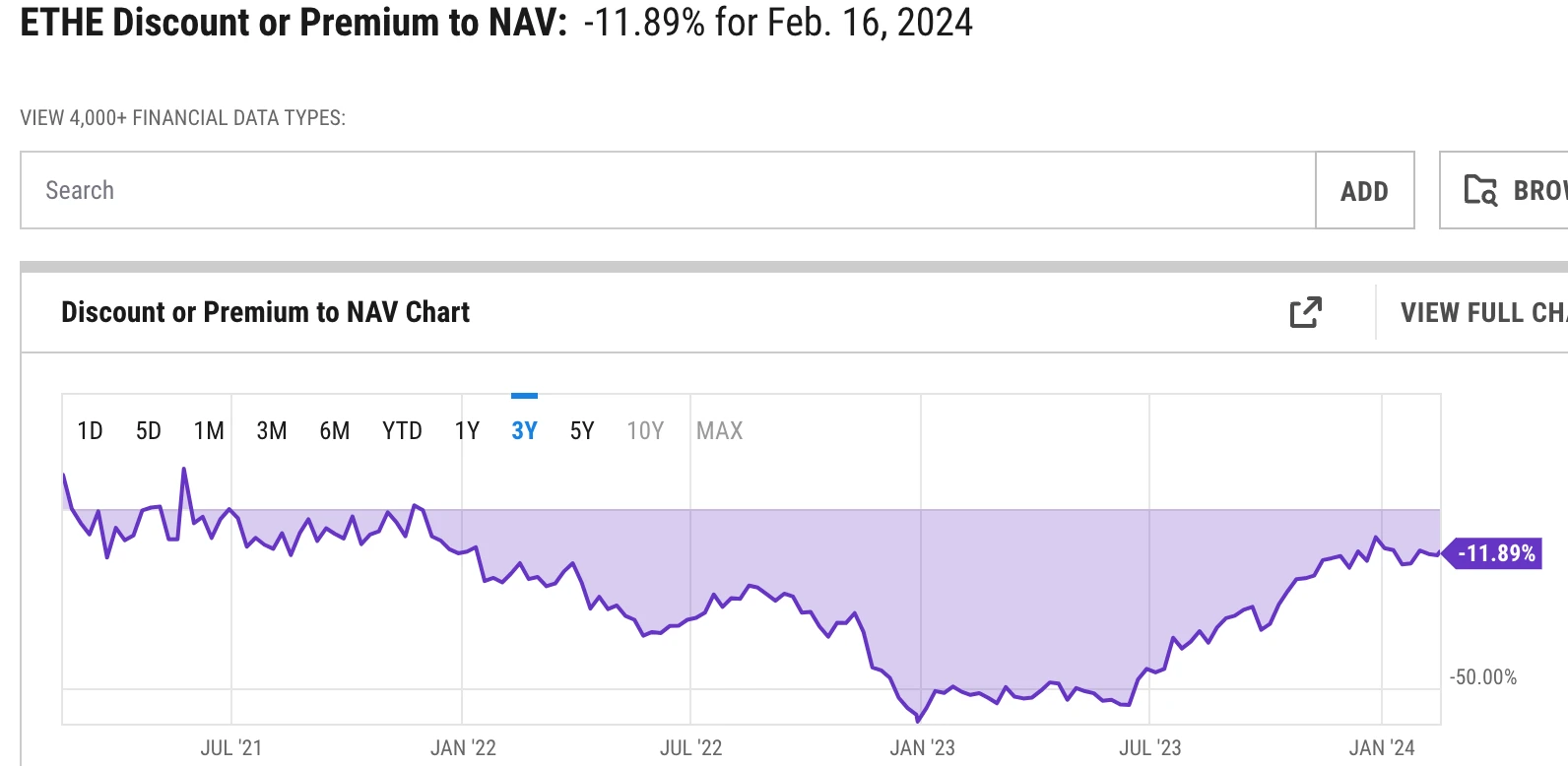This screenshot has height=766, width=1568.
Task: Choose the 6M time range
Action: click(x=335, y=431)
